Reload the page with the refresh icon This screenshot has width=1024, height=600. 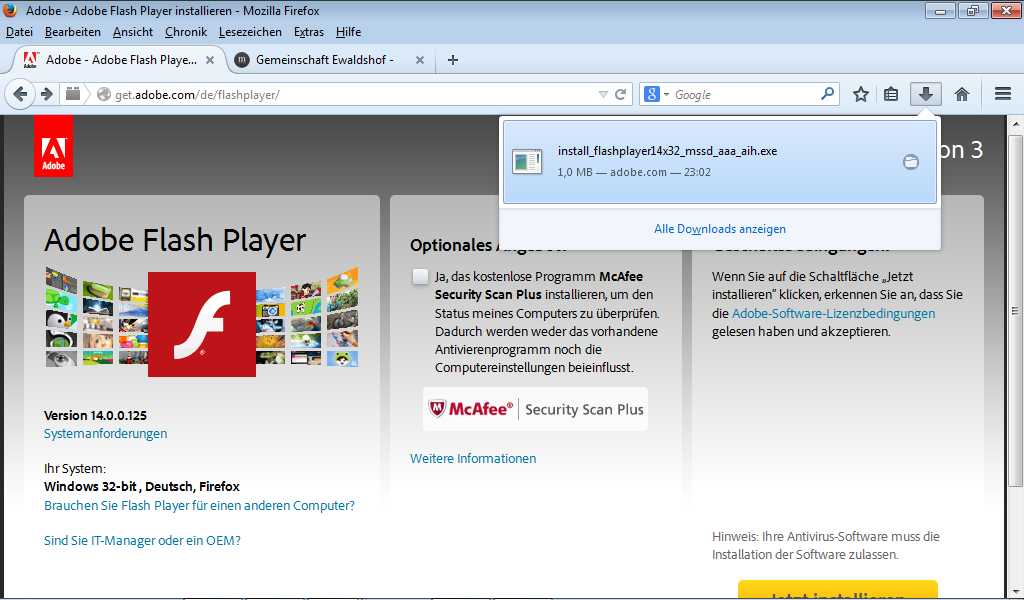tap(620, 95)
